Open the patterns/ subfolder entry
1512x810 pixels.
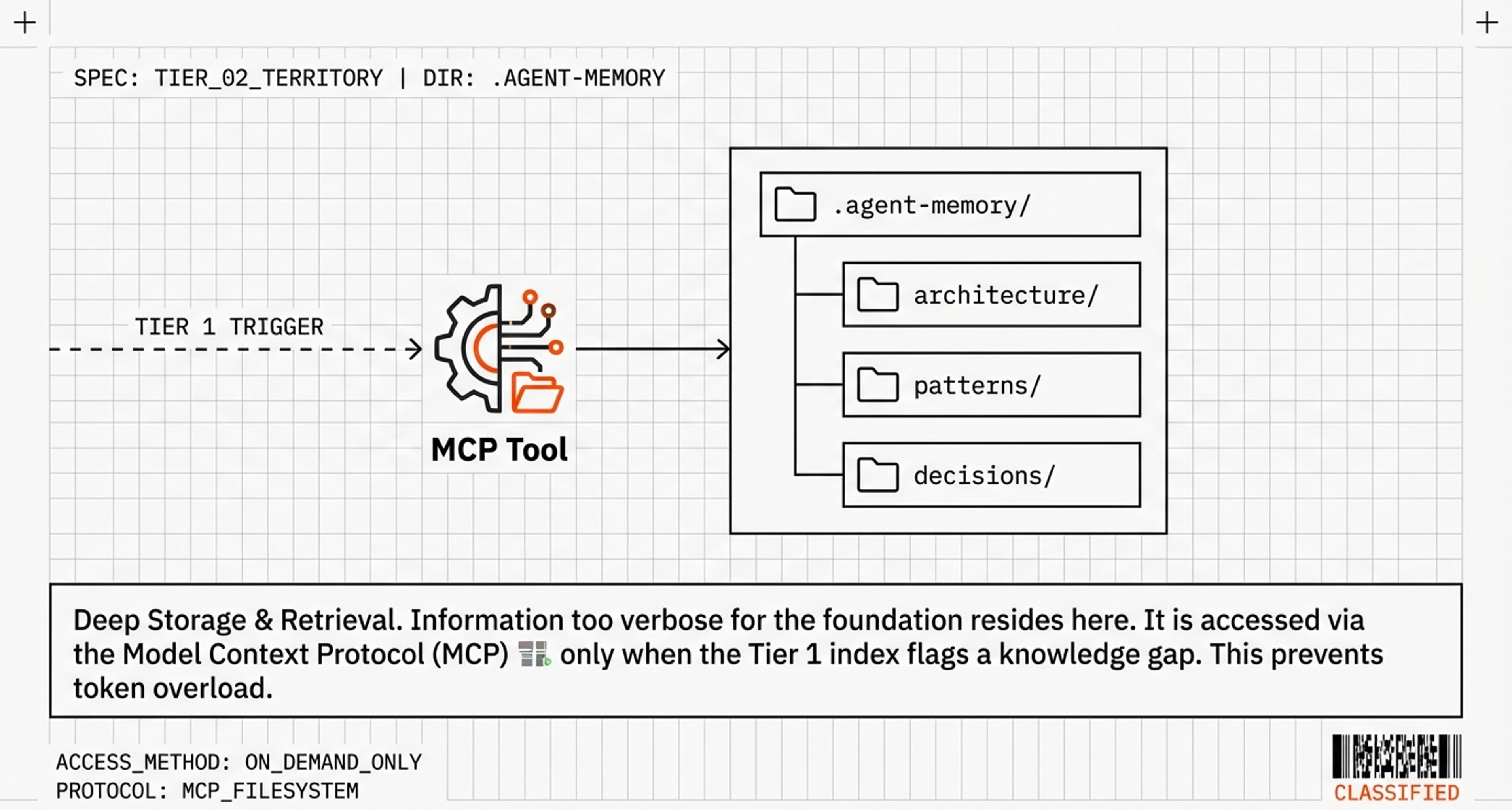(977, 386)
